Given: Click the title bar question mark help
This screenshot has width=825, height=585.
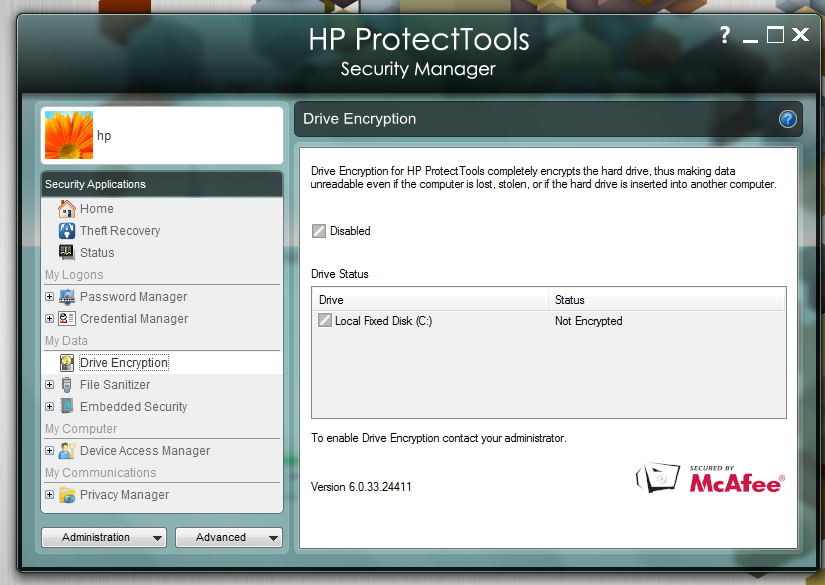Looking at the screenshot, I should 725,35.
